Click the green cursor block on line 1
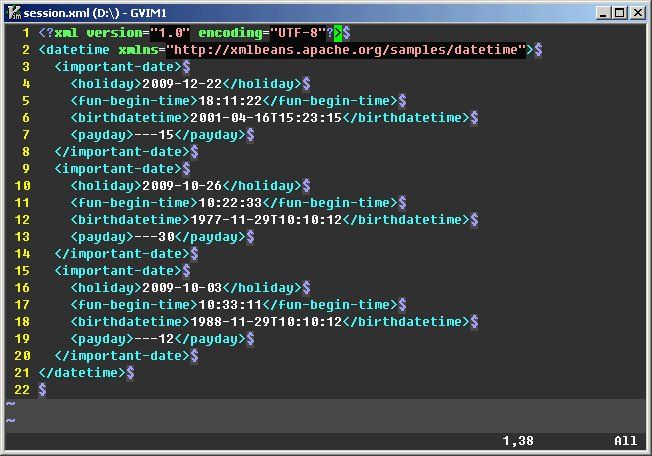 click(338, 33)
